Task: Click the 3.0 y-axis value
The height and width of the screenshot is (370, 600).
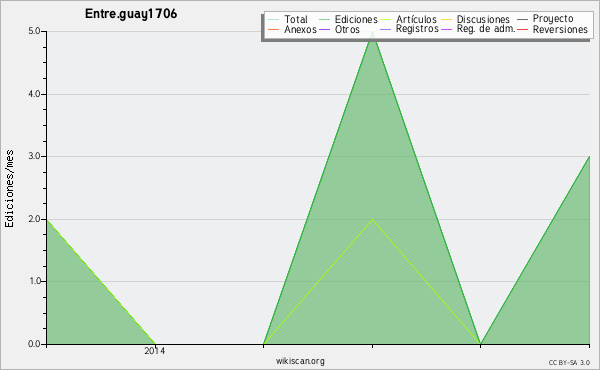Action: pyautogui.click(x=34, y=156)
